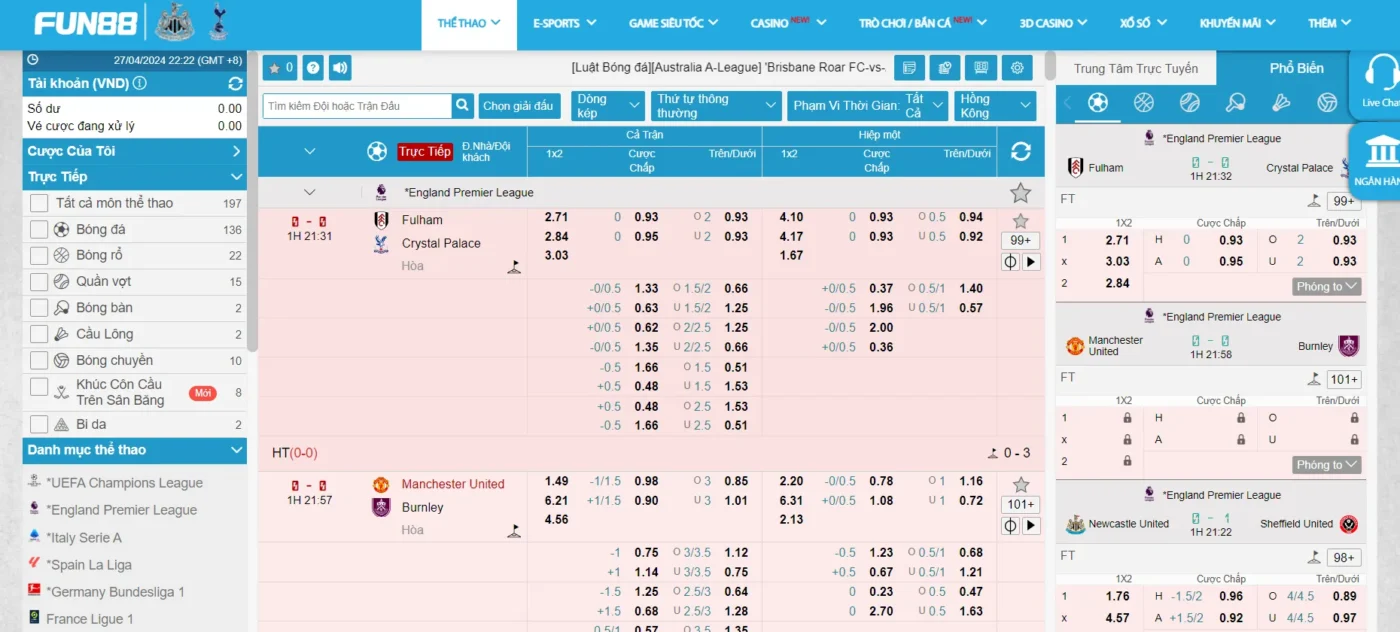Collapse the Danh mục thể thao section

[x=135, y=450]
